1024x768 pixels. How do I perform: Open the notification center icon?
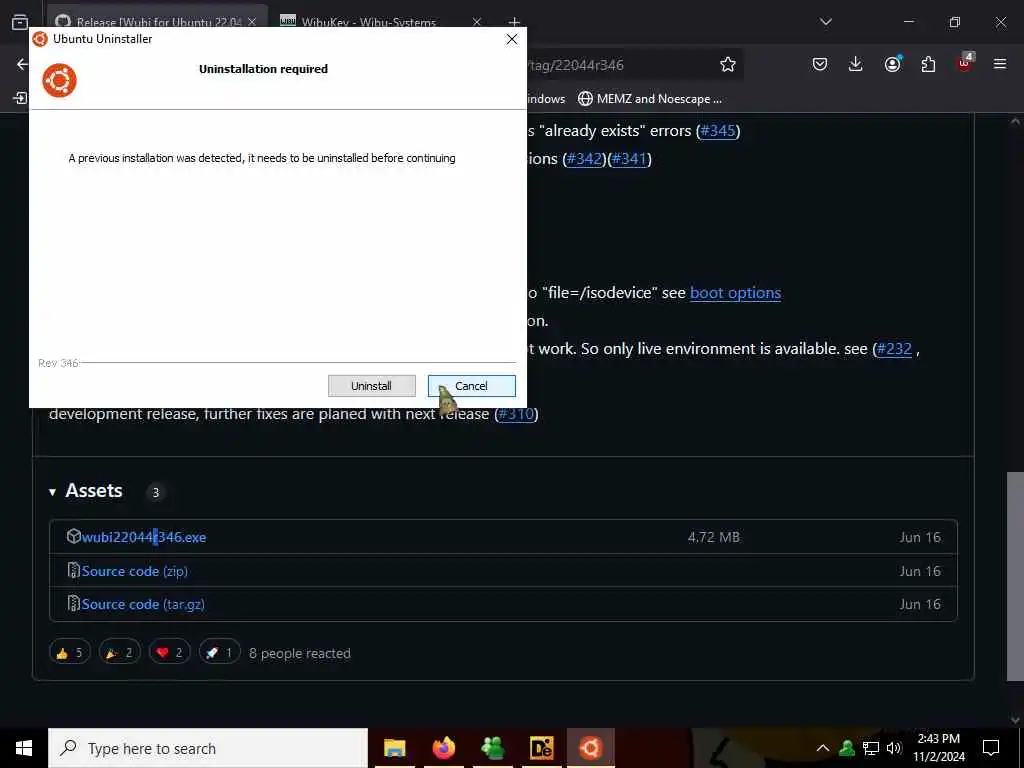click(x=991, y=748)
